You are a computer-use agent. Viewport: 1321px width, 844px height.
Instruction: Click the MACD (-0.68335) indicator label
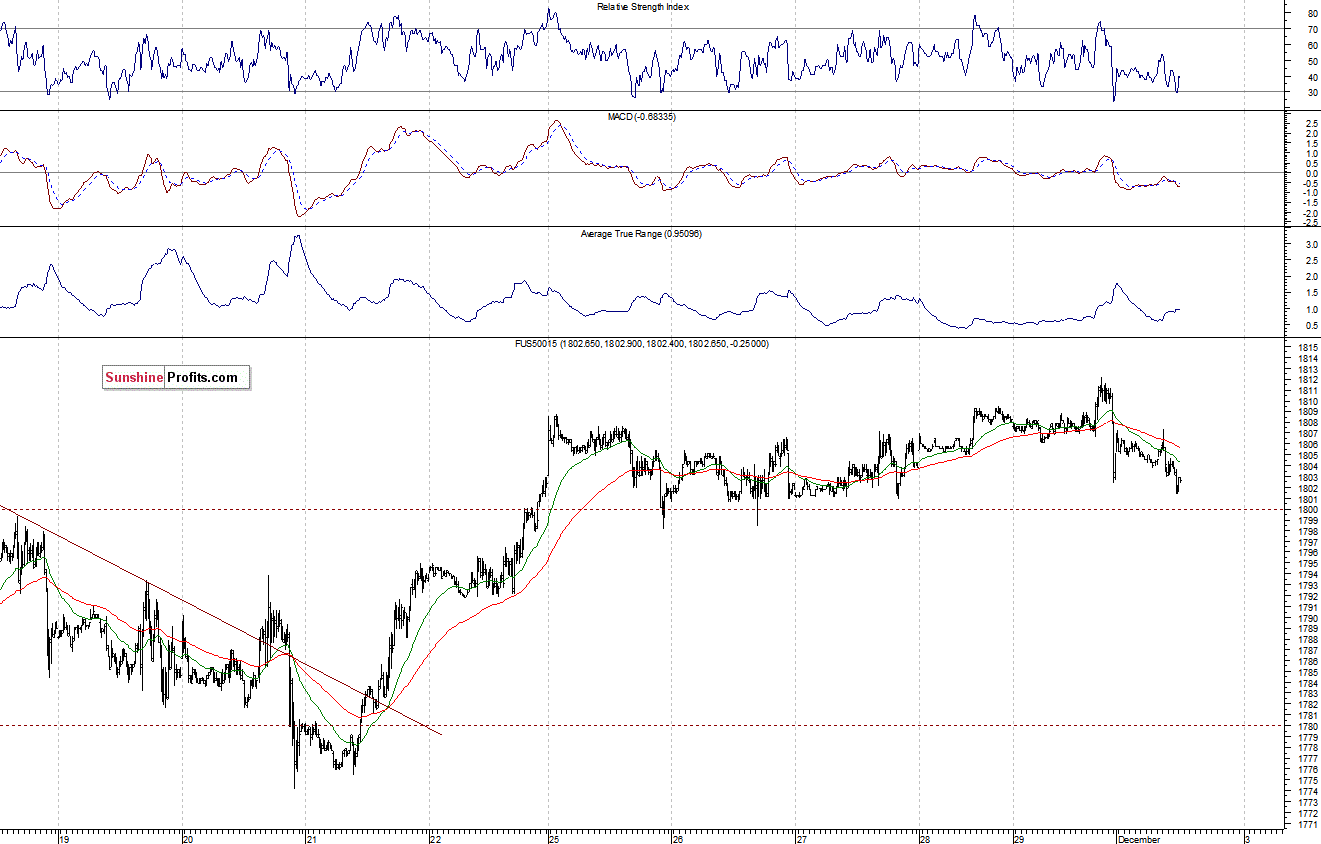(x=641, y=117)
